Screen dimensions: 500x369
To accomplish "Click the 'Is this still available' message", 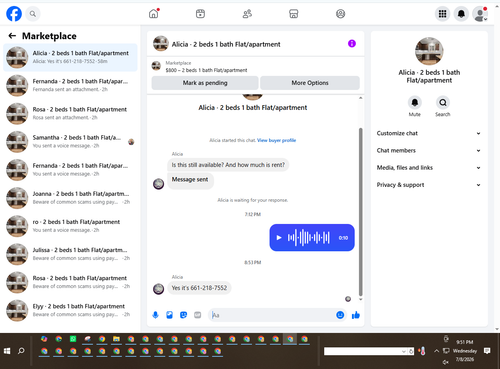I will pyautogui.click(x=228, y=165).
